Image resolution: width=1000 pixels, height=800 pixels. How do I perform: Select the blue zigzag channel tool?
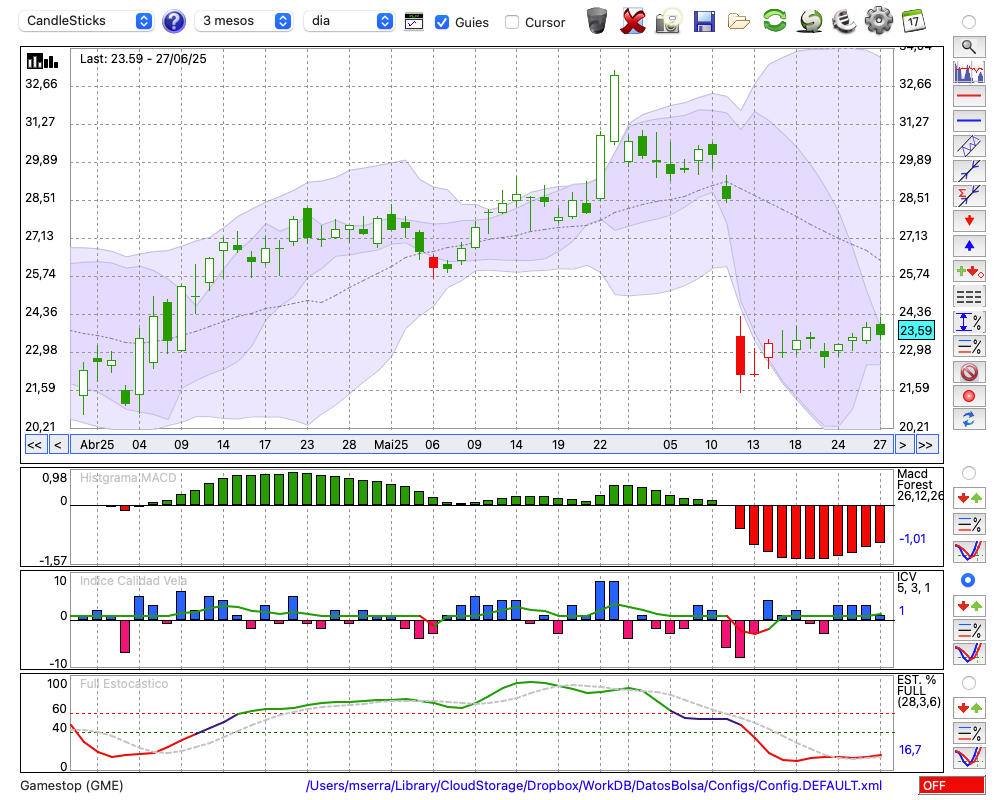(x=969, y=146)
